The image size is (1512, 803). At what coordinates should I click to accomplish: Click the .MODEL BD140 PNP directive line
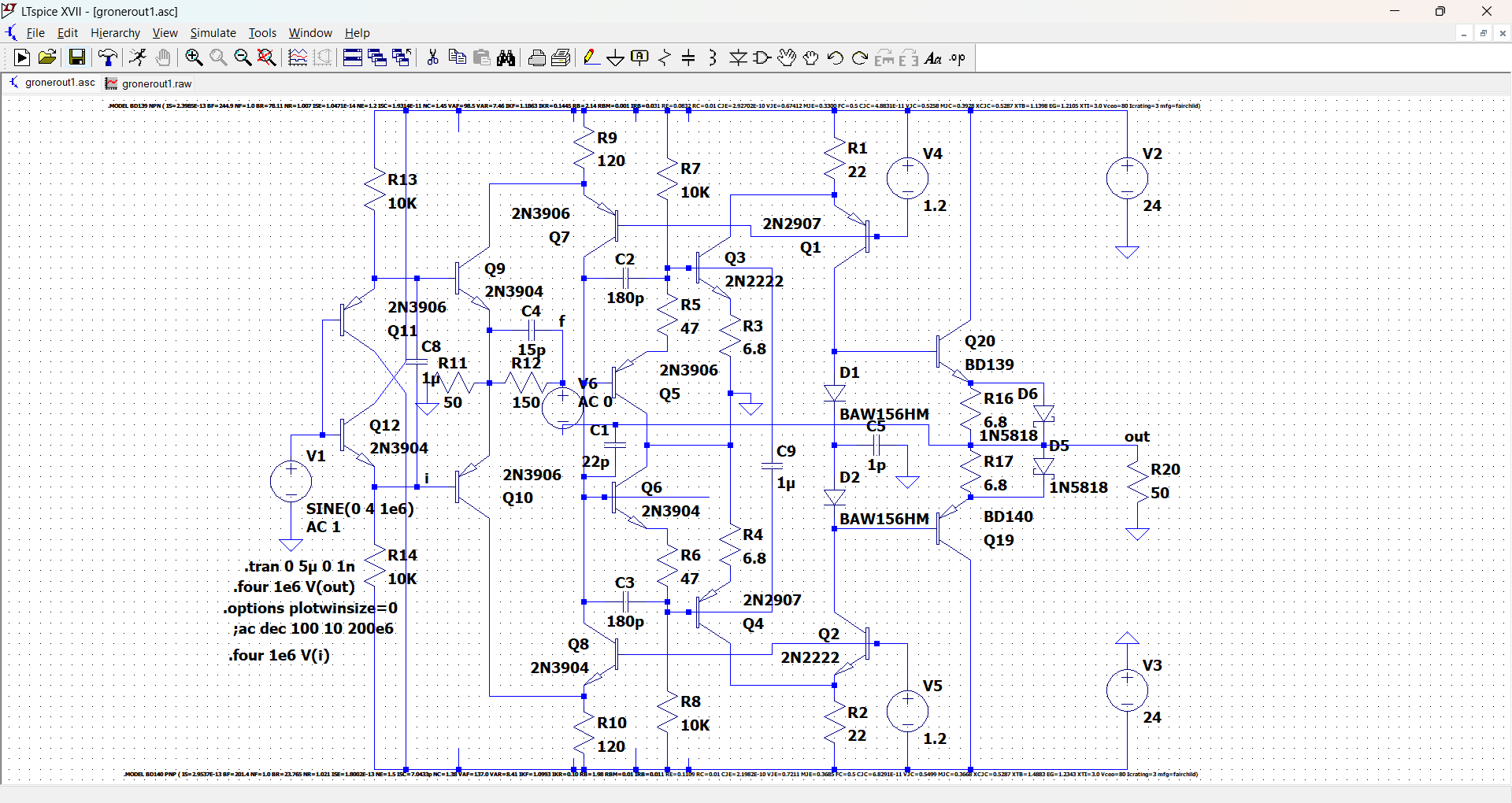pyautogui.click(x=661, y=774)
